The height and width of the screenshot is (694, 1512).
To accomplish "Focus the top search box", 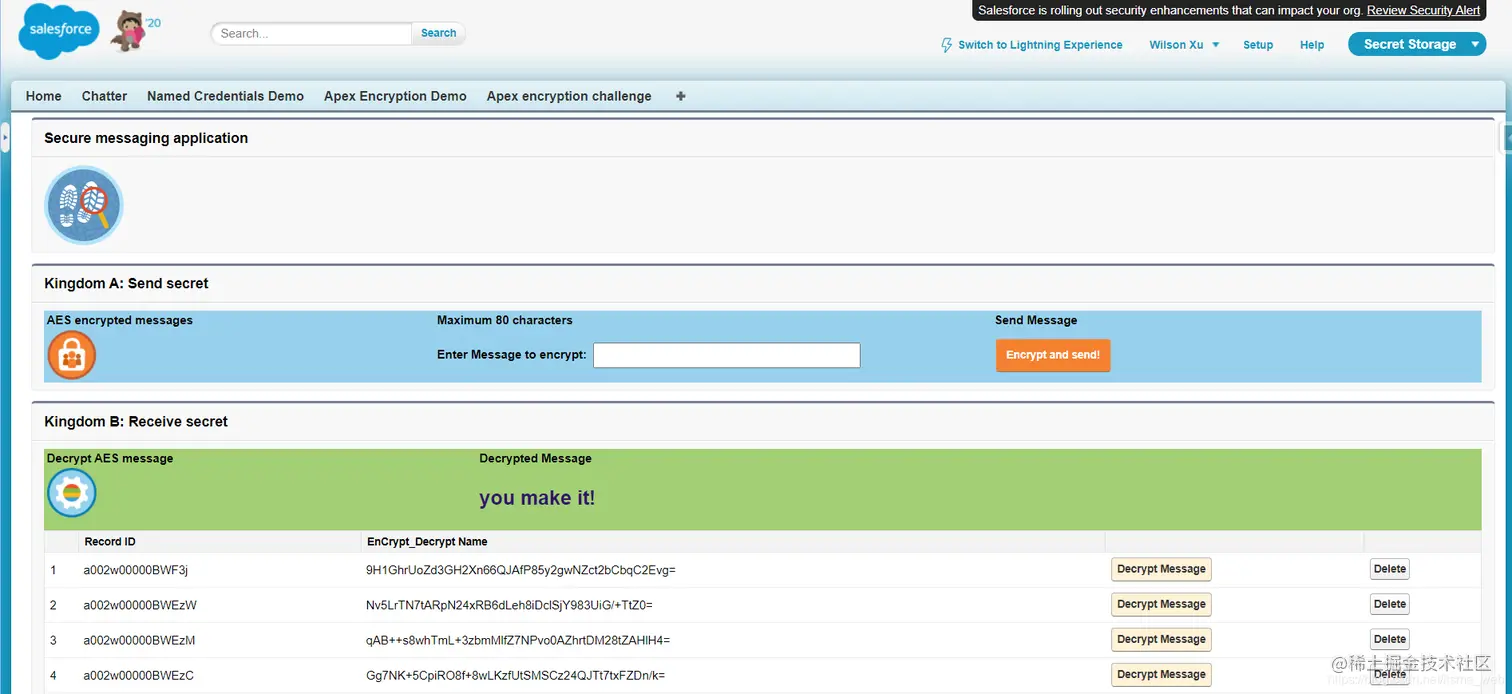I will [311, 33].
